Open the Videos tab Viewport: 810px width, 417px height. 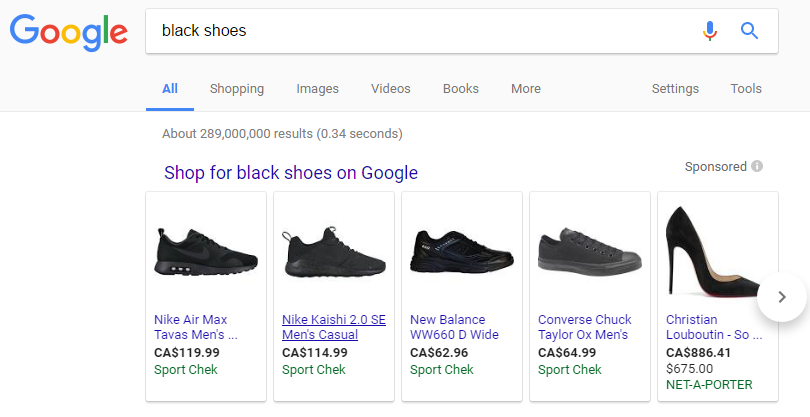click(x=390, y=89)
